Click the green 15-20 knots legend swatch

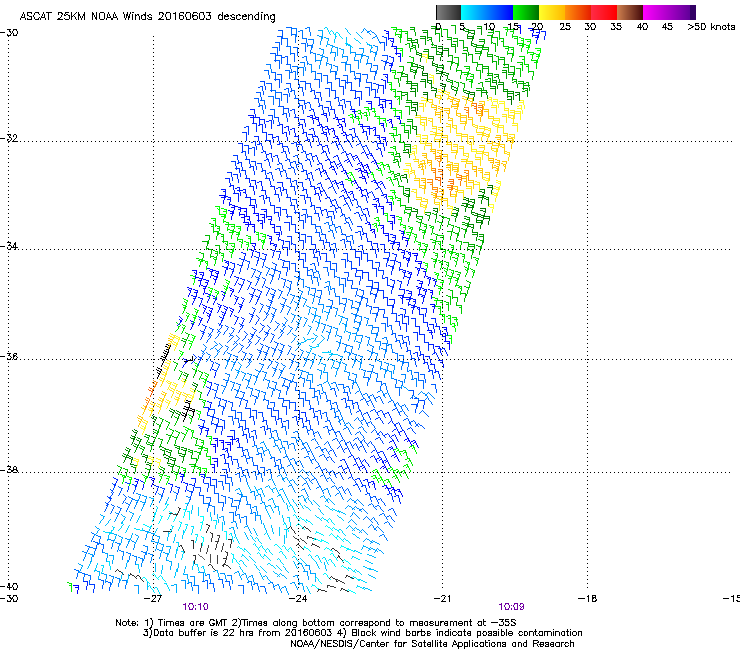click(x=526, y=12)
